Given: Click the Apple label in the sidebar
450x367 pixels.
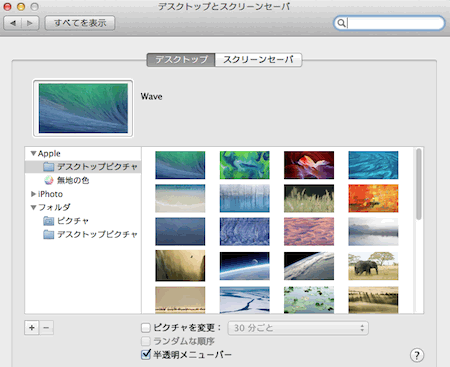Looking at the screenshot, I should tap(49, 153).
